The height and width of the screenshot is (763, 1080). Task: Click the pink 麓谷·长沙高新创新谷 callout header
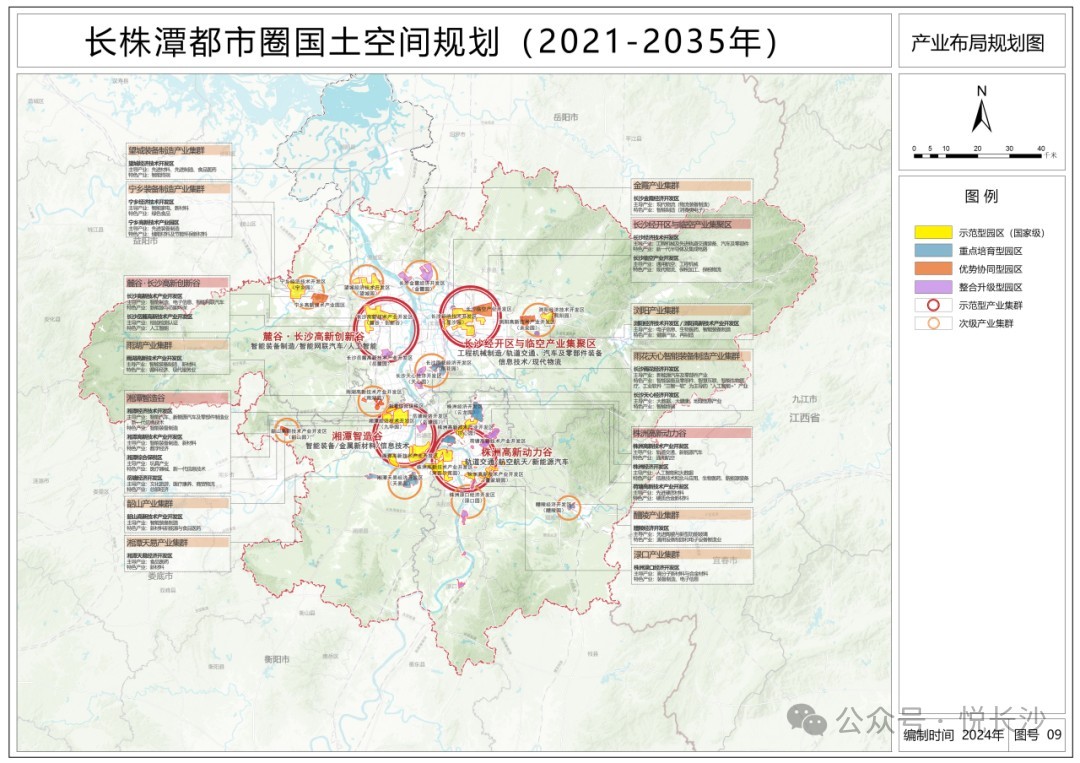click(177, 282)
